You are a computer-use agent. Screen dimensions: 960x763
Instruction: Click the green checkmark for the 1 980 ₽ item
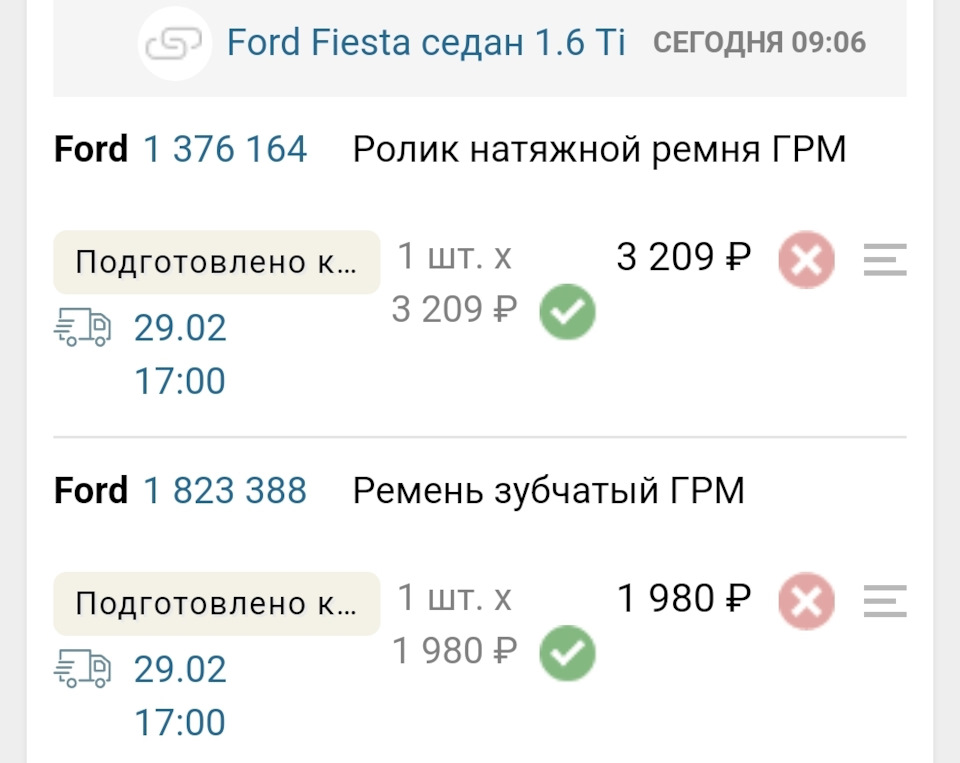point(567,654)
